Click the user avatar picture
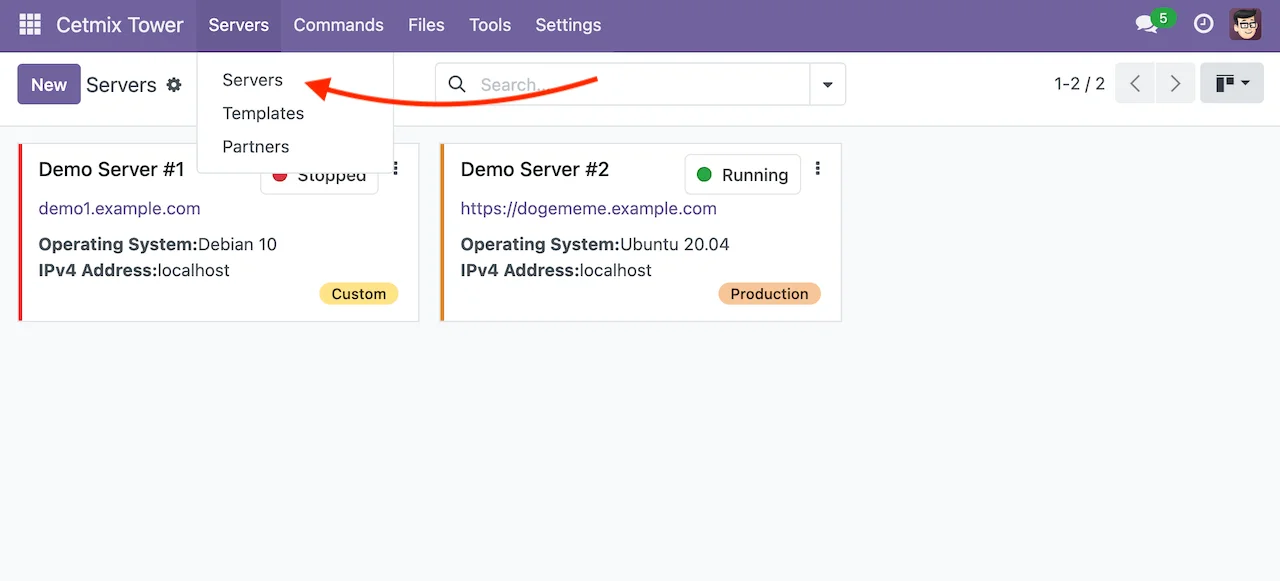This screenshot has height=581, width=1280. coord(1245,23)
